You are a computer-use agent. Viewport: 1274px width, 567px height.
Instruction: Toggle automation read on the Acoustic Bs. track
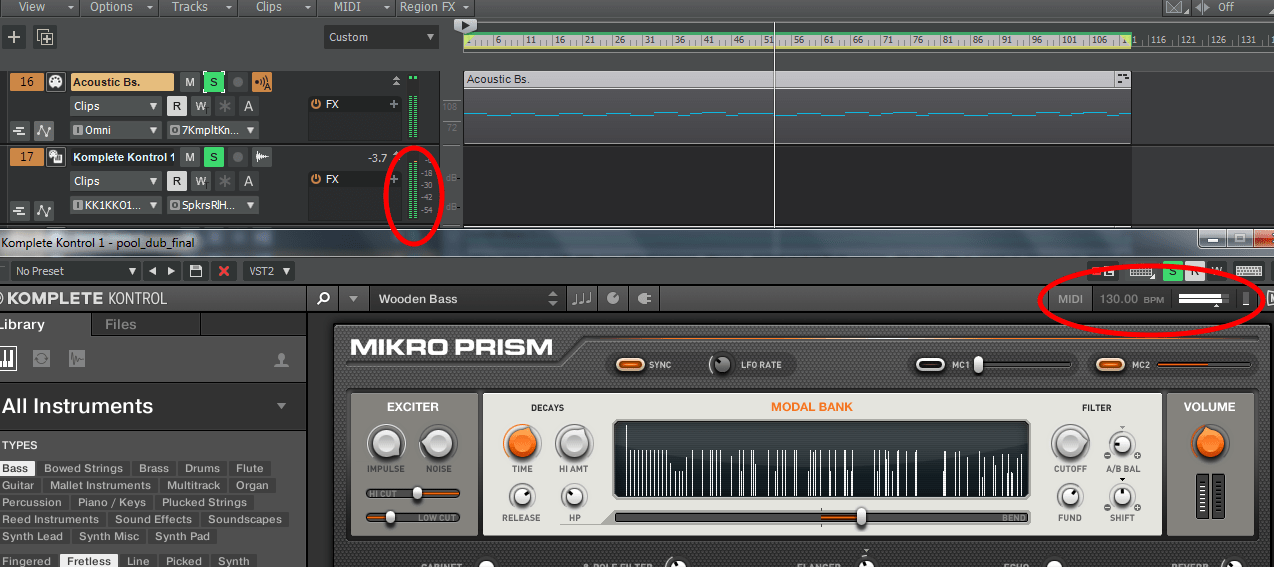point(176,106)
